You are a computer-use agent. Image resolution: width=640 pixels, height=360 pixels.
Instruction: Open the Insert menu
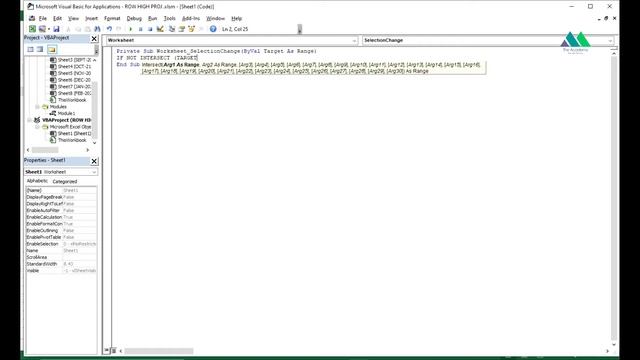point(91,18)
